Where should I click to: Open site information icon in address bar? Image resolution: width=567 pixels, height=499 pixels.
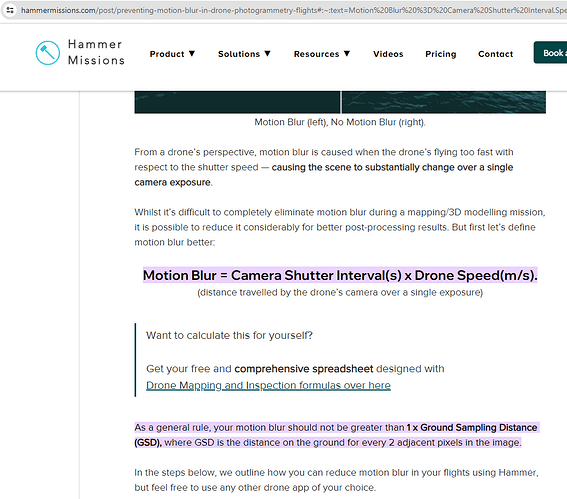[x=10, y=10]
